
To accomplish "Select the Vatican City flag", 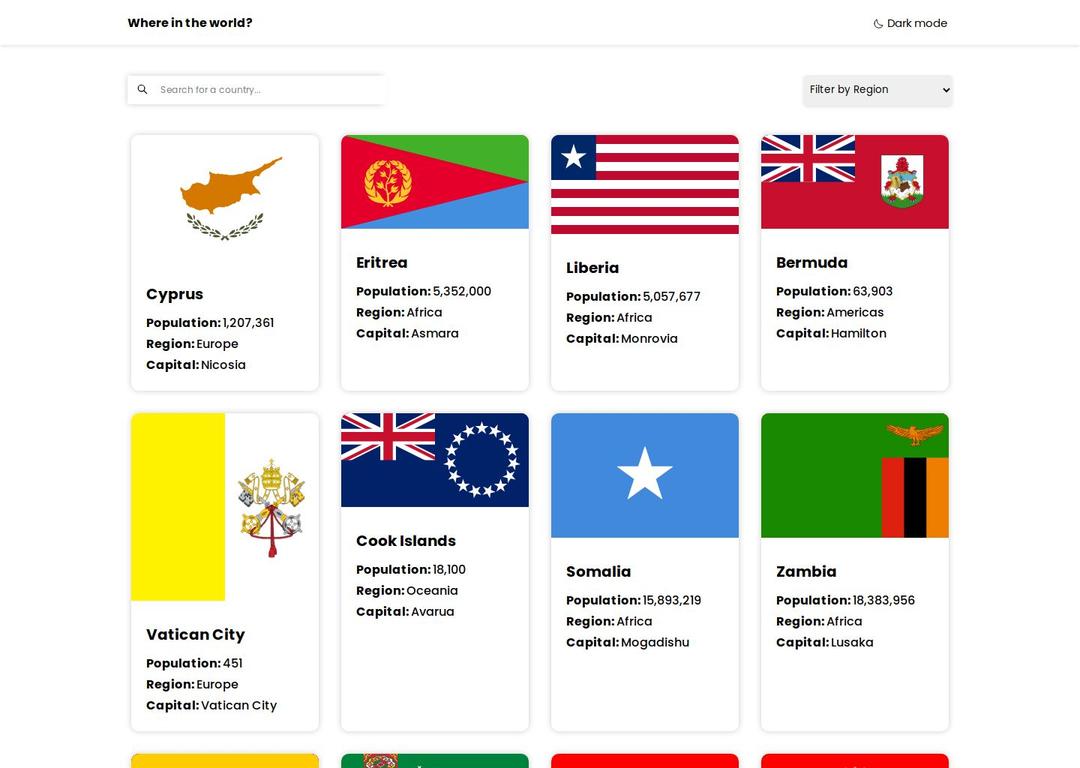I will tap(225, 507).
